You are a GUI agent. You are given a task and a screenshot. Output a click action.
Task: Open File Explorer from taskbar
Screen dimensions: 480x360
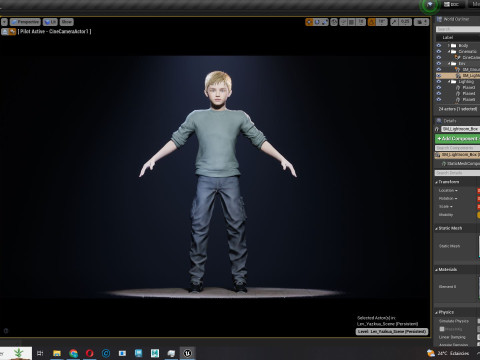coord(57,353)
